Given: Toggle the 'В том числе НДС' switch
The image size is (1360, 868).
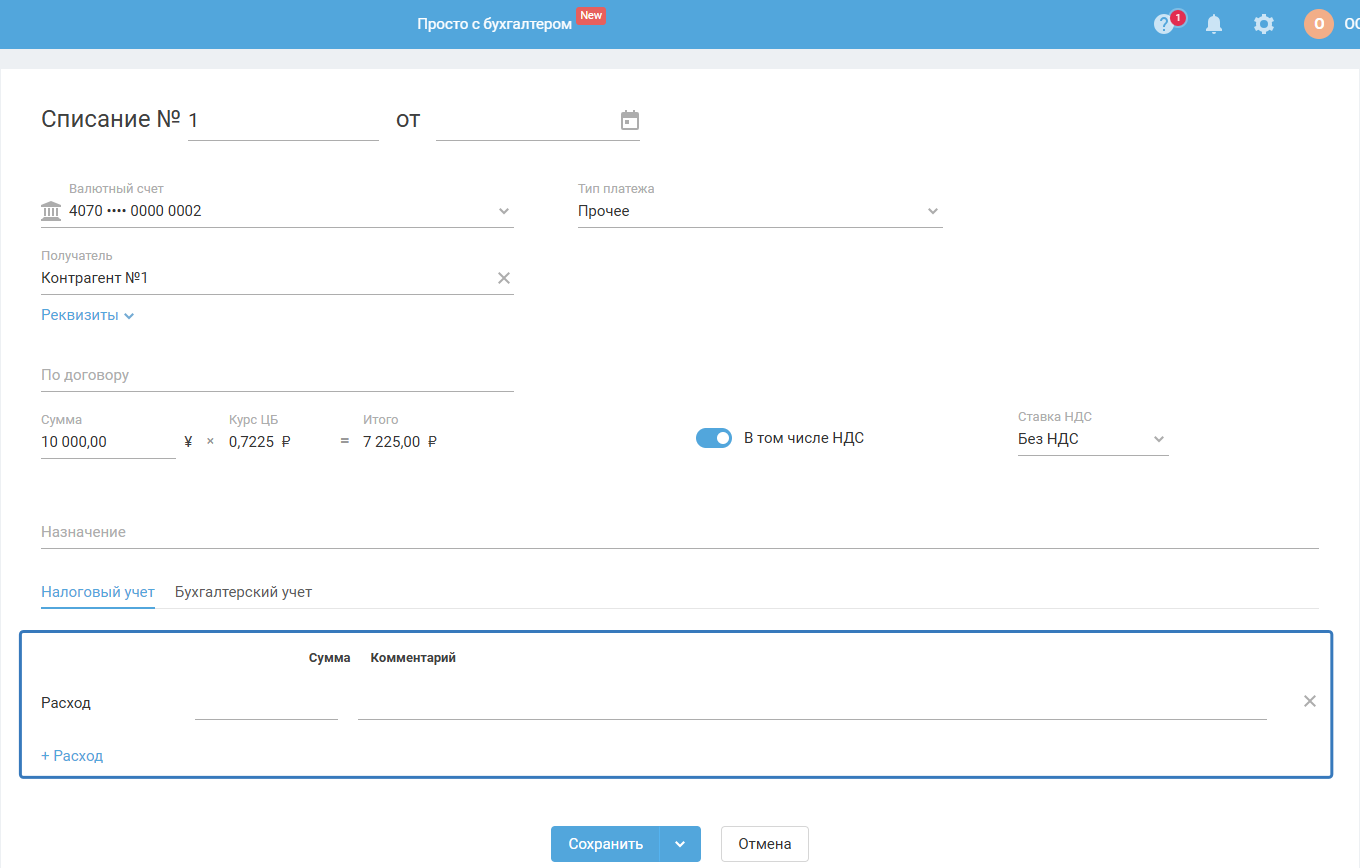Looking at the screenshot, I should pos(714,438).
